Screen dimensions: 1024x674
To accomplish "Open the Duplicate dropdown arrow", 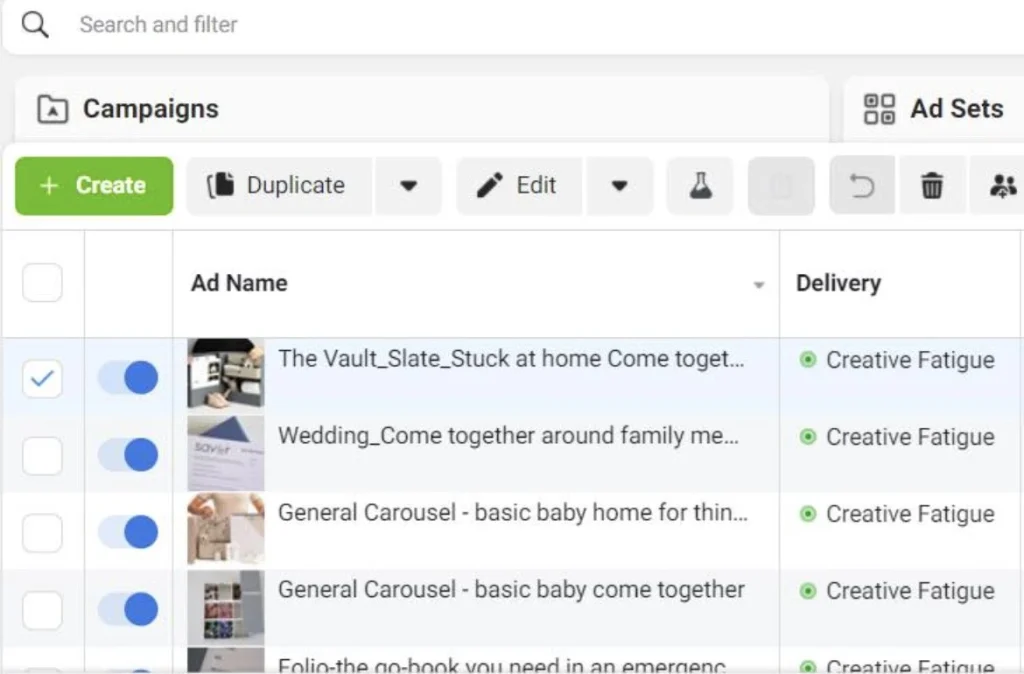I will pos(408,186).
